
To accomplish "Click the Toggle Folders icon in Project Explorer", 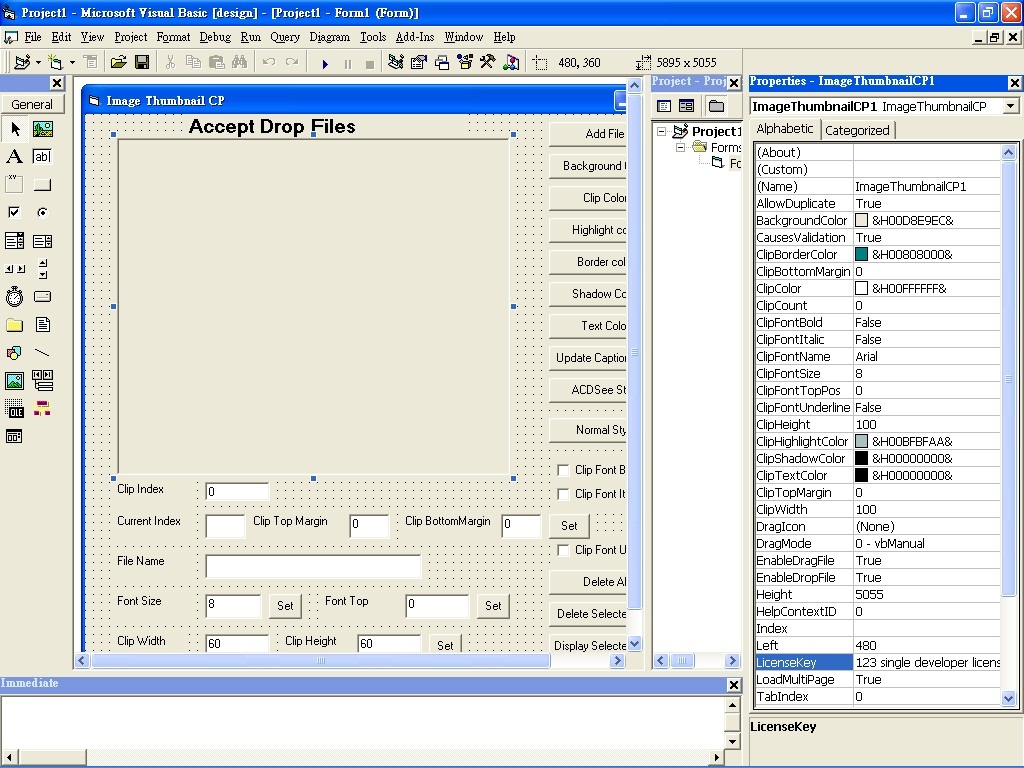I will tap(716, 106).
